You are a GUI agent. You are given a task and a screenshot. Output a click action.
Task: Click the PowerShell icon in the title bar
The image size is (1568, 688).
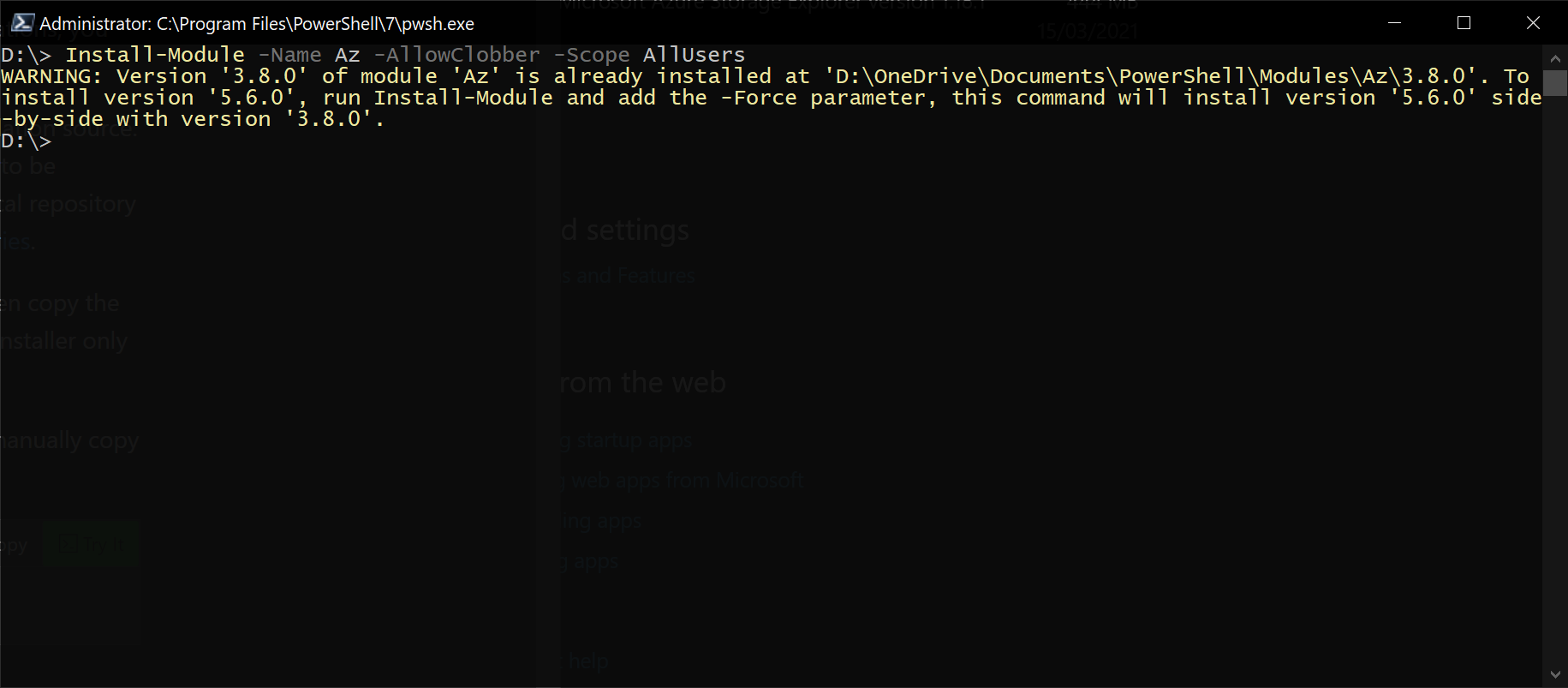point(22,23)
